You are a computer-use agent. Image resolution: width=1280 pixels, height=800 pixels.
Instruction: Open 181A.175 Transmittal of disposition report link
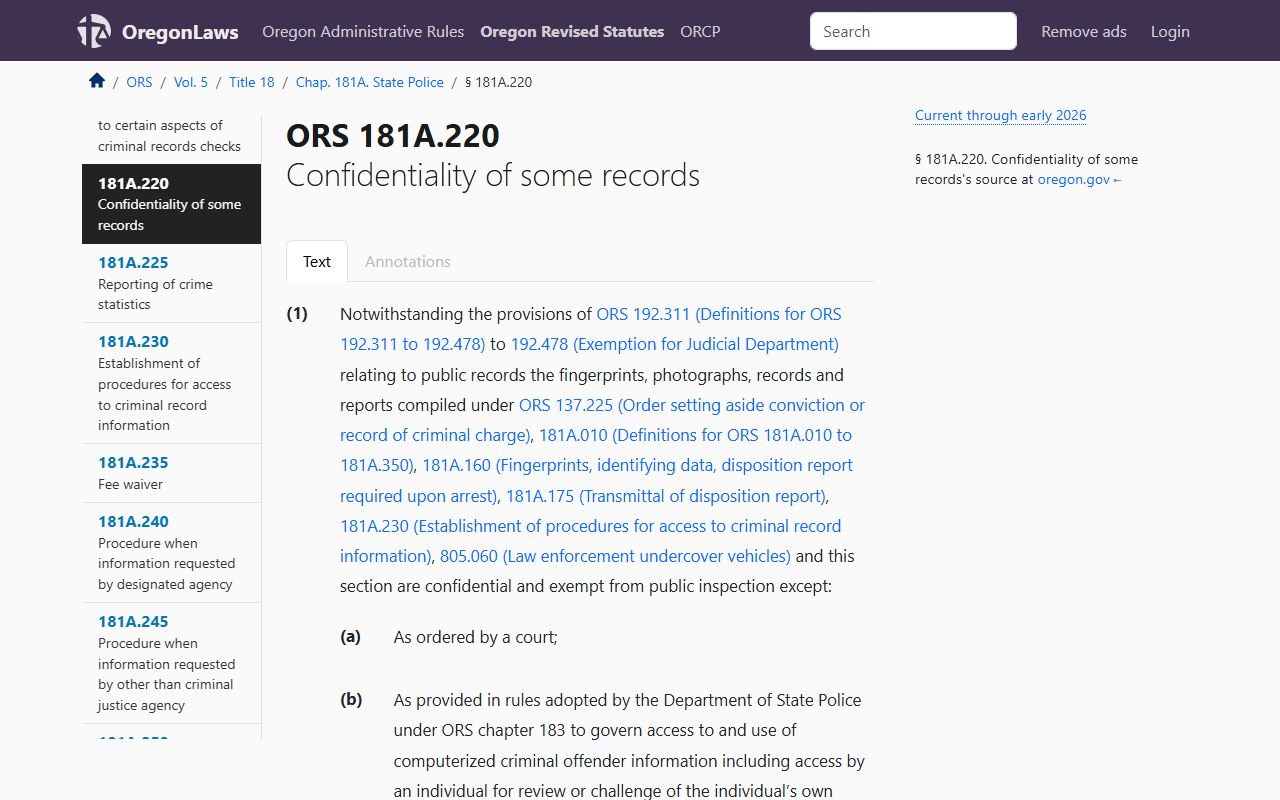point(666,496)
